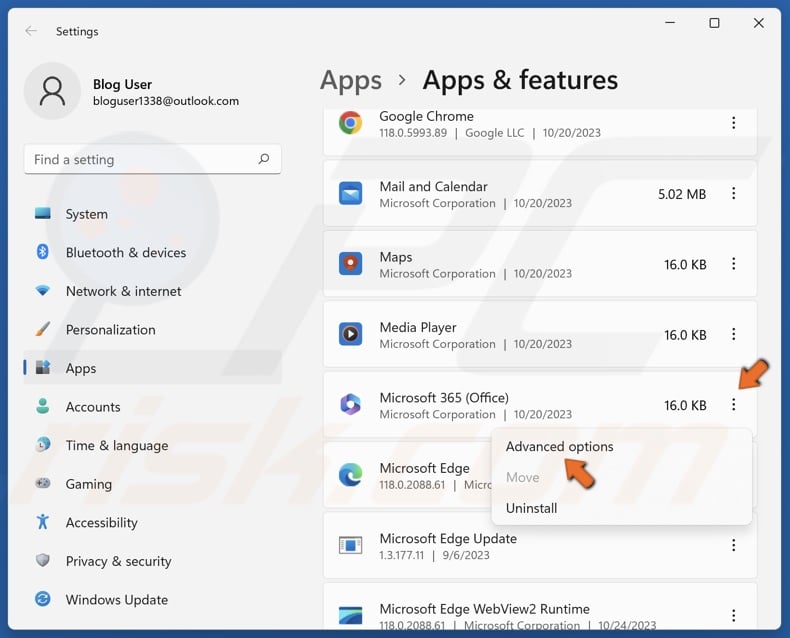Click the Microsoft 365 (Office) app icon
The image size is (790, 638).
[x=350, y=404]
